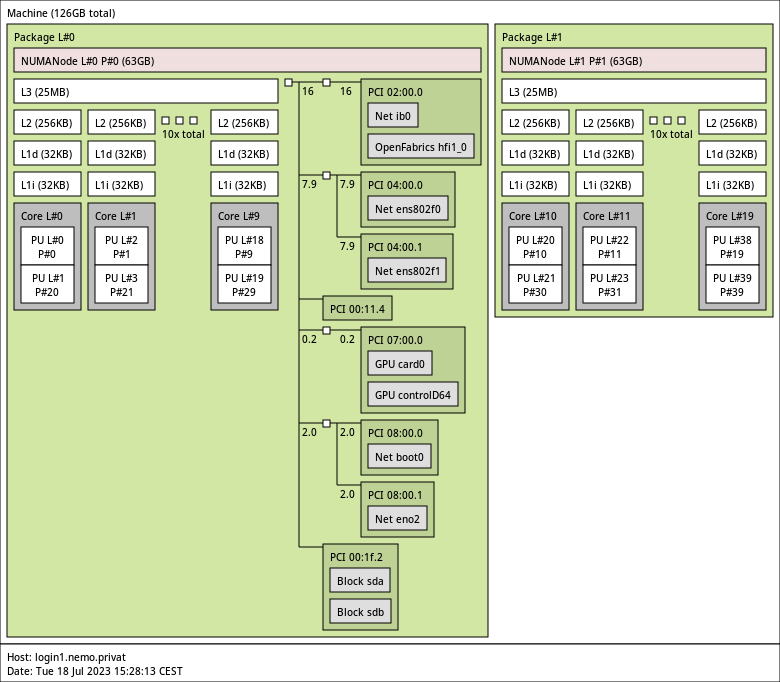Viewport: 780px width, 682px height.
Task: Click the PCI 04:00.1 label
Action: point(395,247)
